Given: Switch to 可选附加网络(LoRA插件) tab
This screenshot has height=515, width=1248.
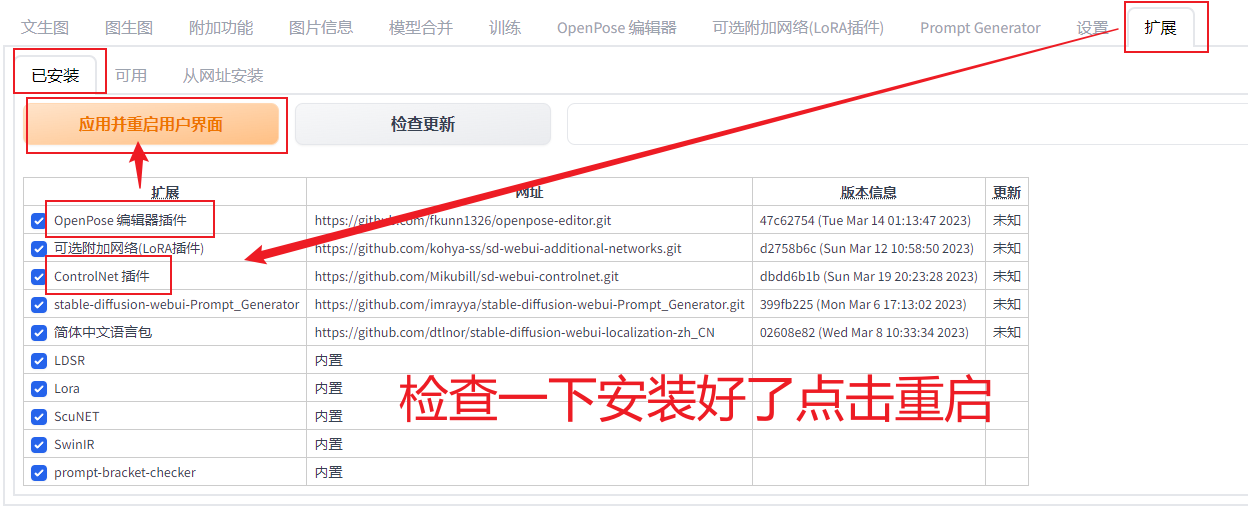Looking at the screenshot, I should 798,27.
